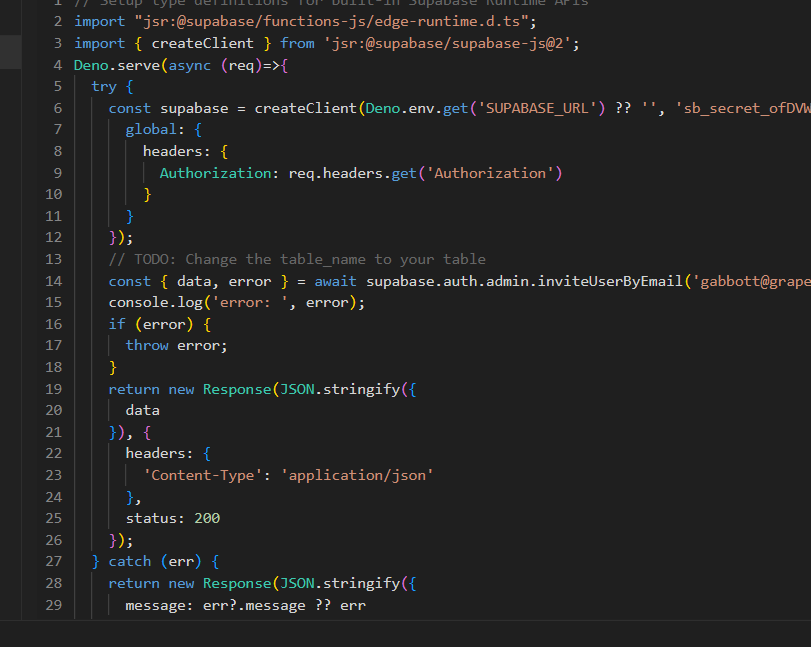Click 'JSON.stringify' on line 19
This screenshot has width=811, height=647.
pyautogui.click(x=340, y=389)
